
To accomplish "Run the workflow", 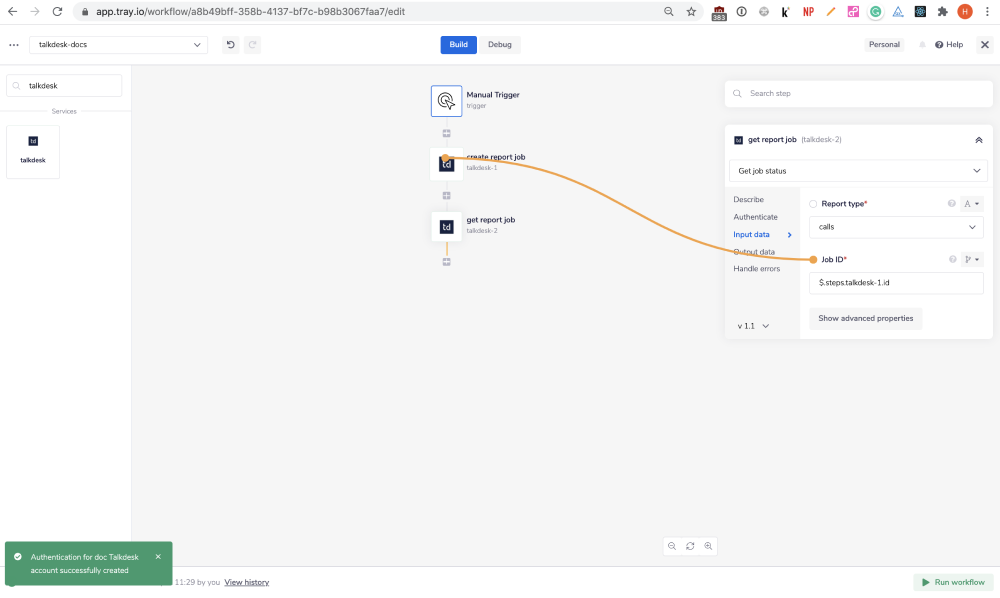I will click(952, 582).
